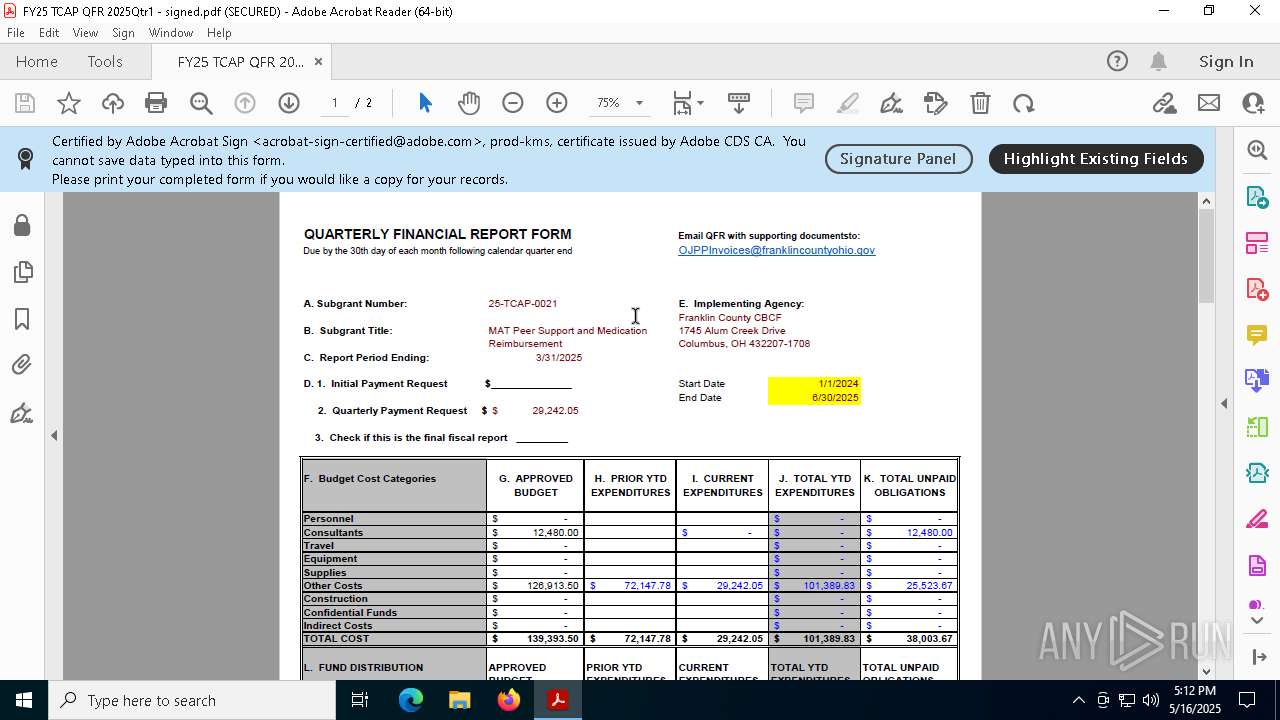Click the upload to cloud icon
1280x720 pixels.
113,103
